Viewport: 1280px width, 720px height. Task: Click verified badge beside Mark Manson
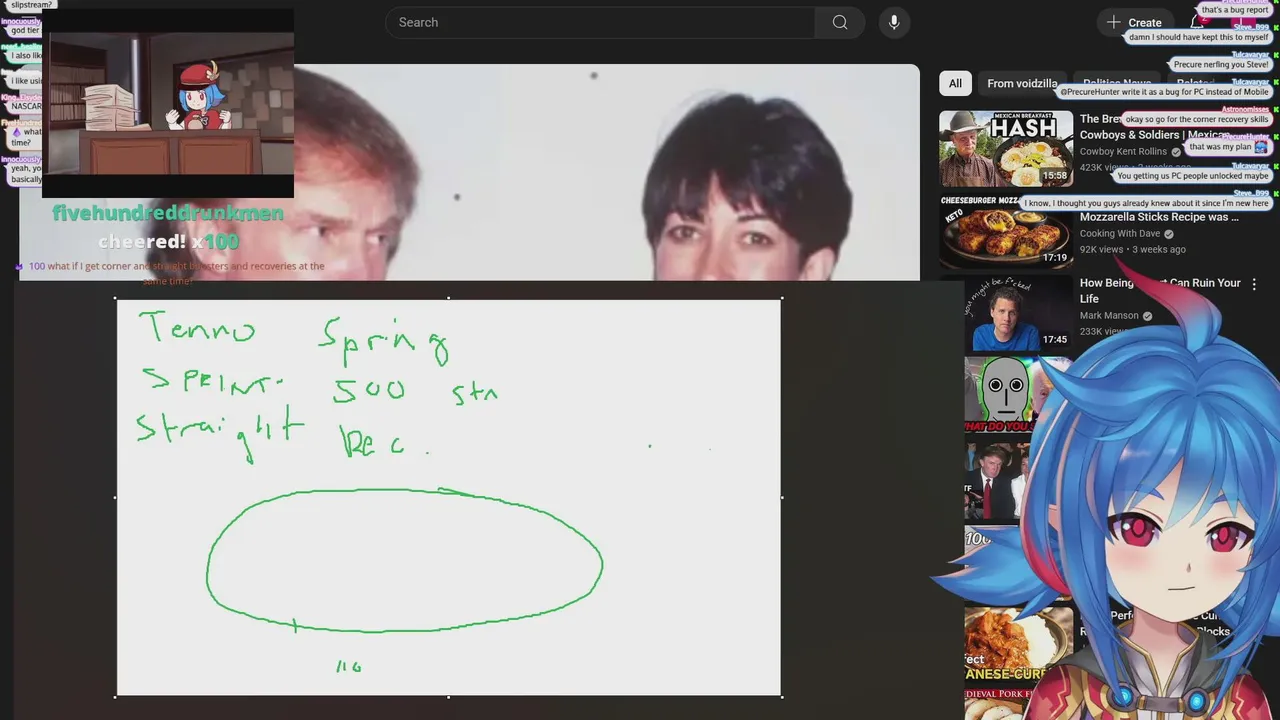point(1147,316)
